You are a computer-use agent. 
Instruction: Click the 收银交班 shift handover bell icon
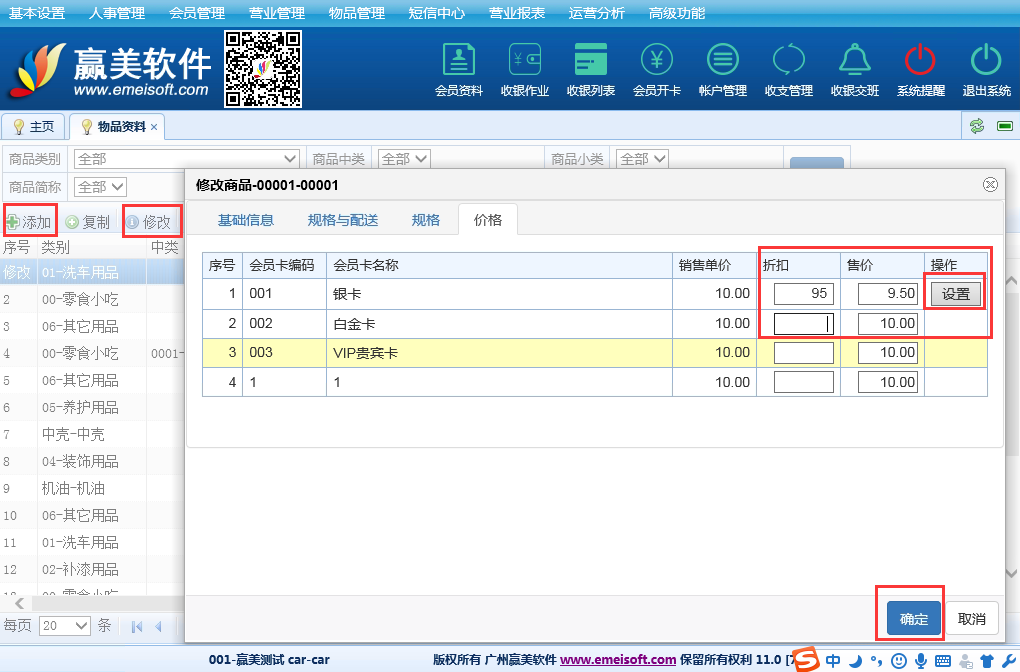click(854, 69)
